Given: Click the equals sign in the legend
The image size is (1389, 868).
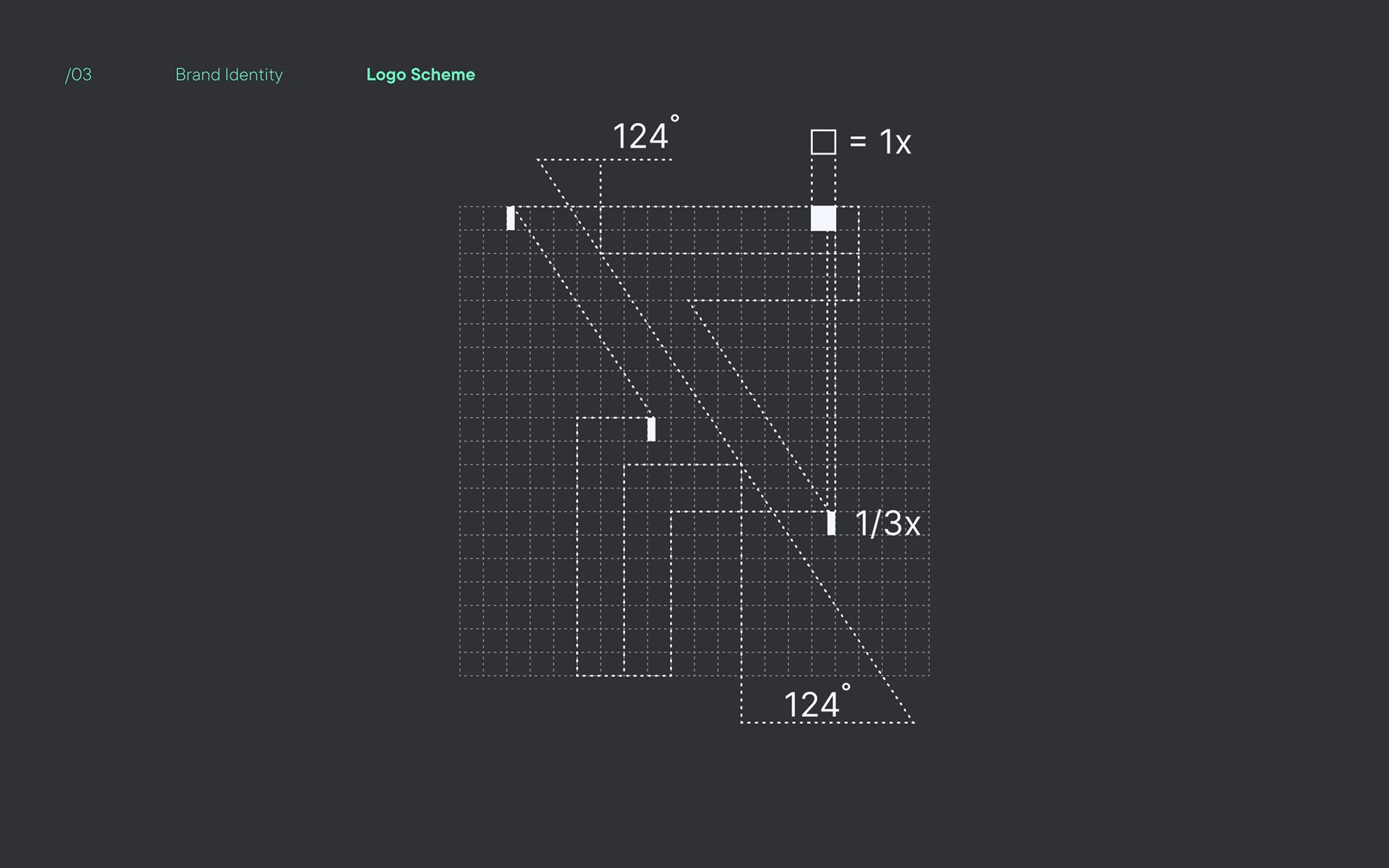Looking at the screenshot, I should (x=858, y=142).
